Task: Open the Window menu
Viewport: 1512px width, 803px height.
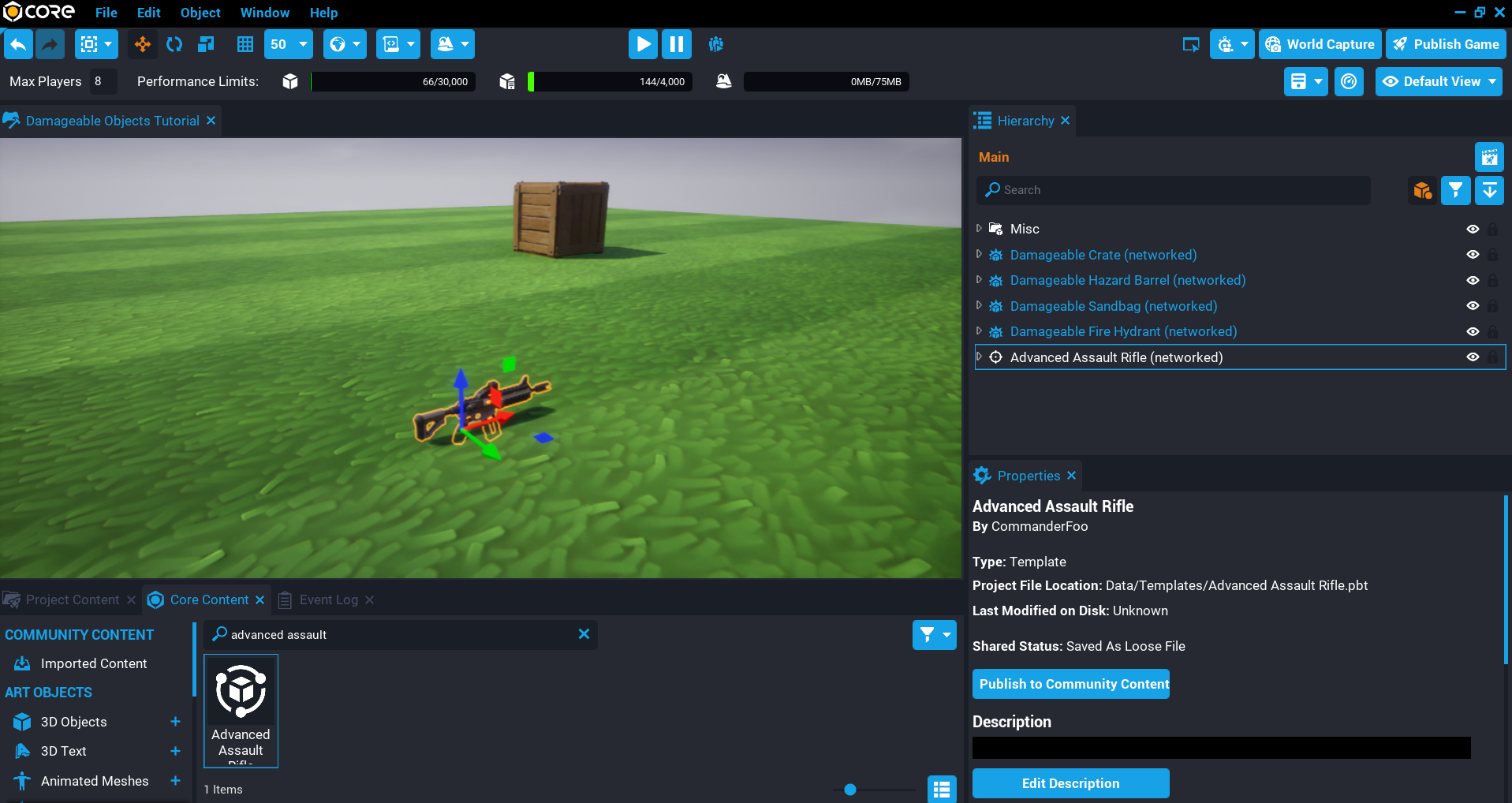Action: (x=264, y=13)
